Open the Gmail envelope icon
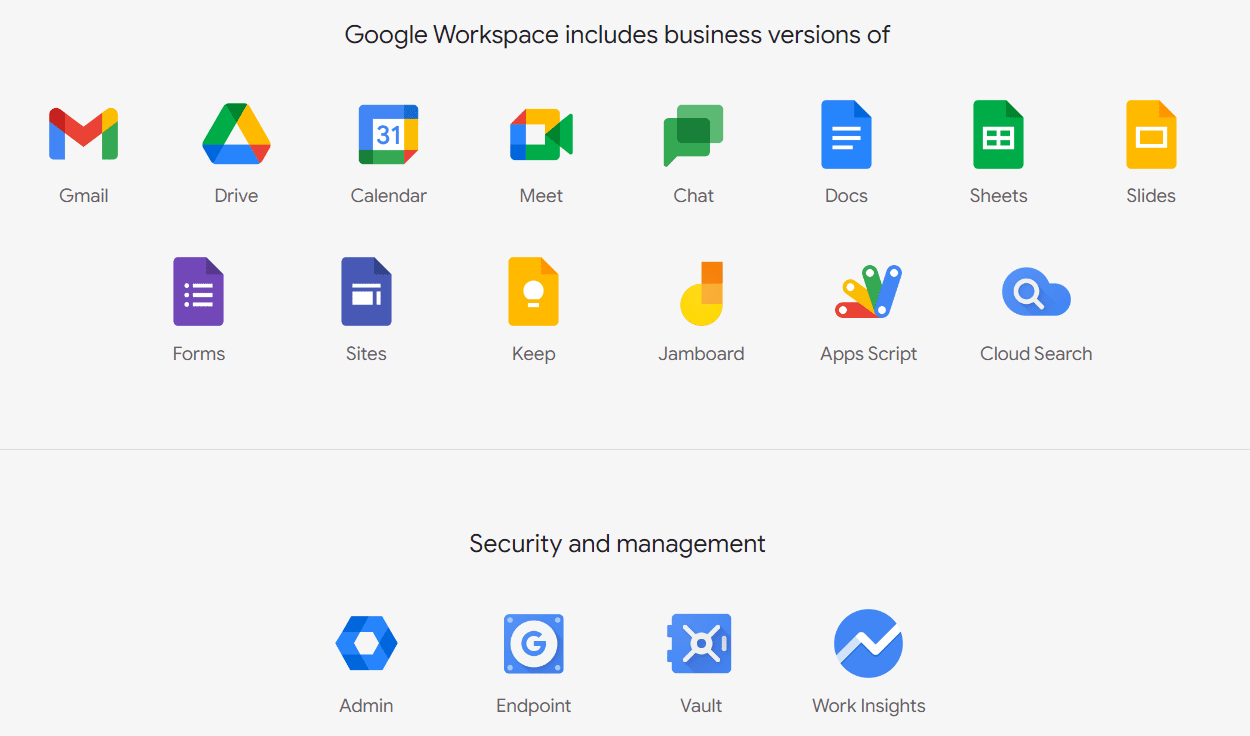The width and height of the screenshot is (1250, 736). [x=84, y=134]
